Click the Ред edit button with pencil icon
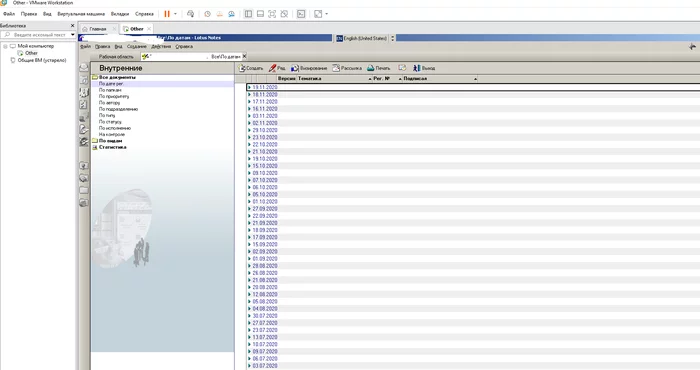 click(277, 68)
